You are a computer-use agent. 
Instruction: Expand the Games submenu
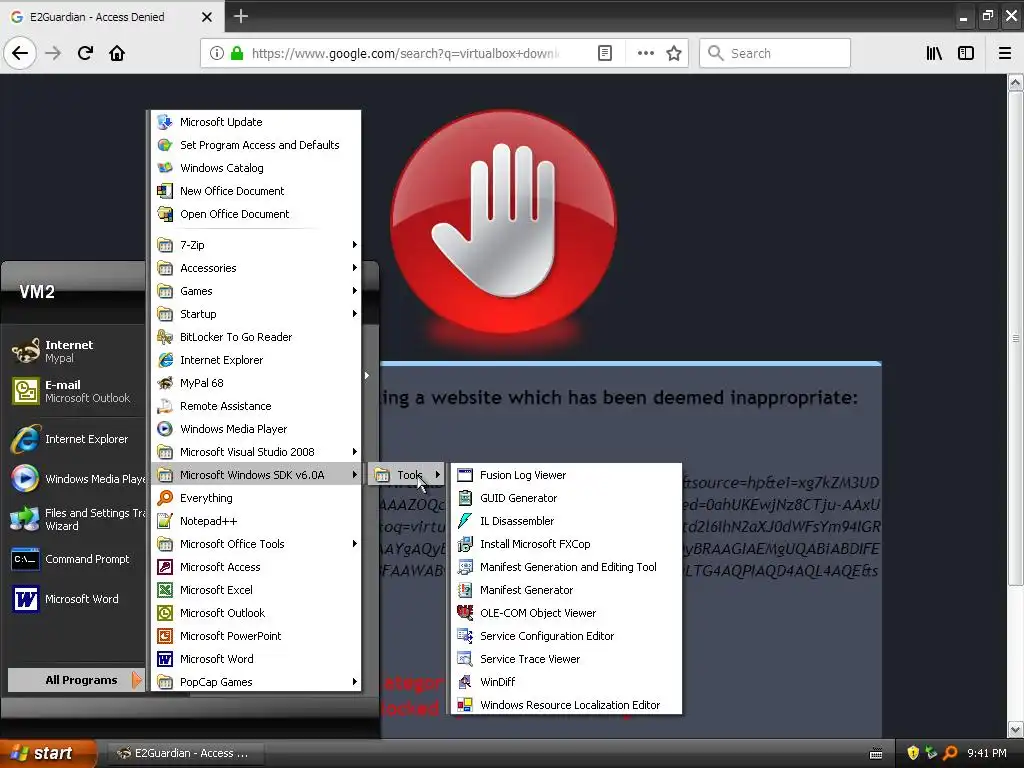point(257,291)
